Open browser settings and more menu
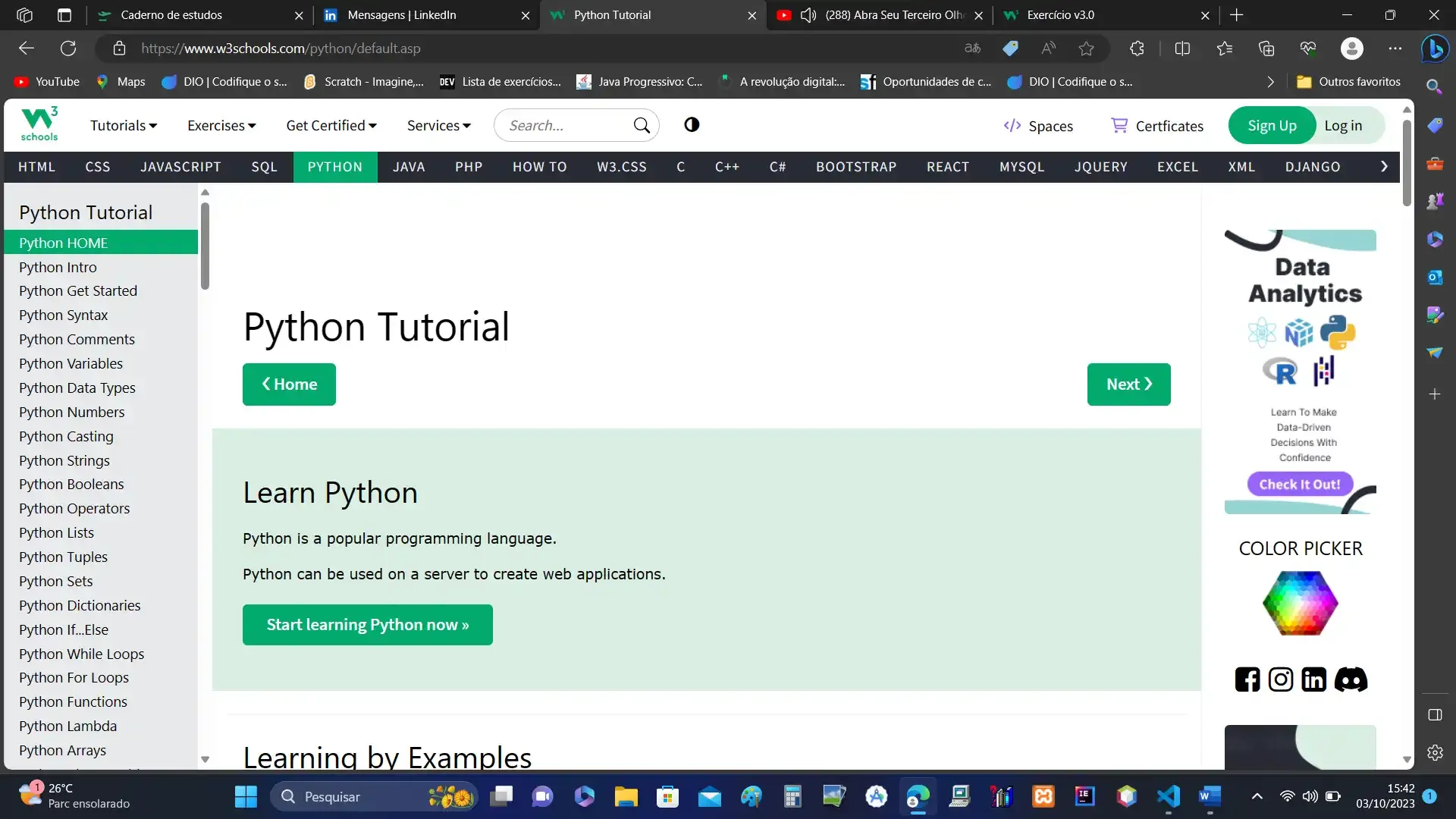The image size is (1456, 819). tap(1395, 49)
